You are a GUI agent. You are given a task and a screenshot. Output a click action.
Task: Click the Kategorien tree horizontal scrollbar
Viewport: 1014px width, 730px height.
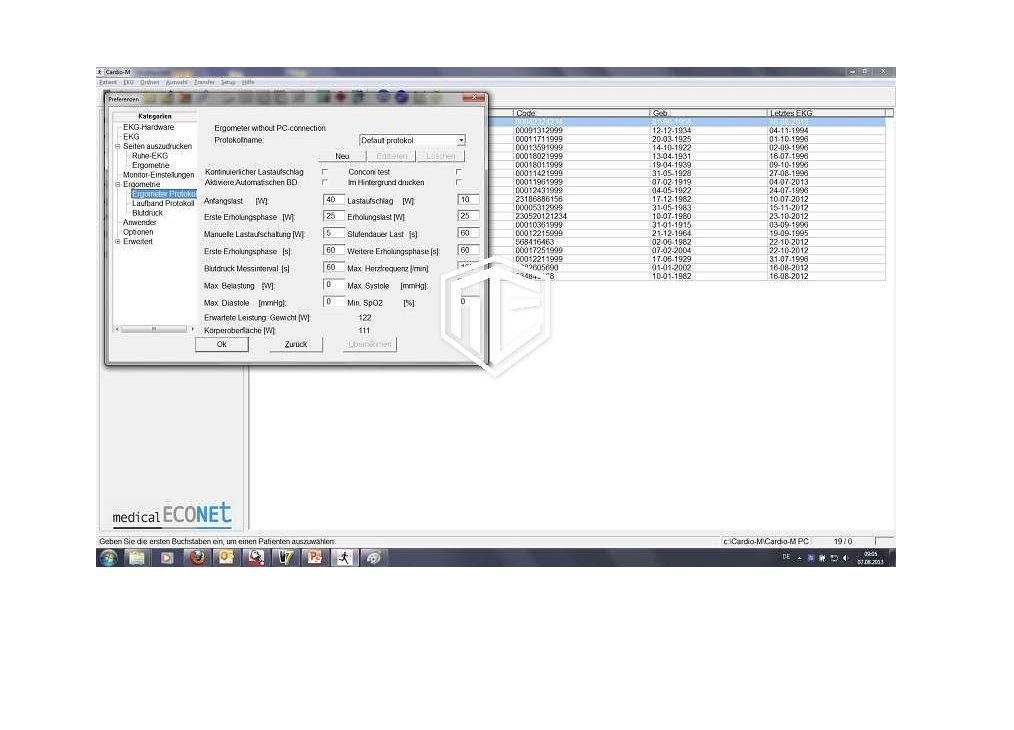(x=155, y=329)
